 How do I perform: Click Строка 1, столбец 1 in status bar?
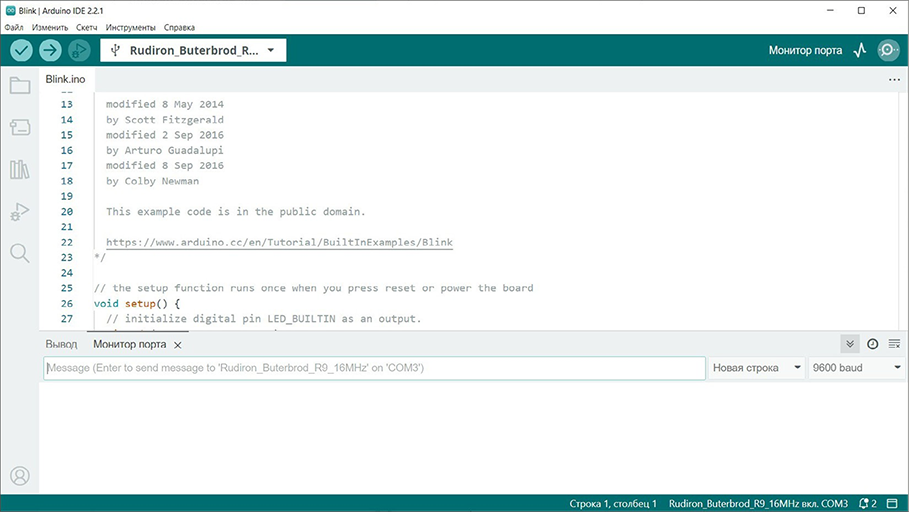(x=613, y=503)
